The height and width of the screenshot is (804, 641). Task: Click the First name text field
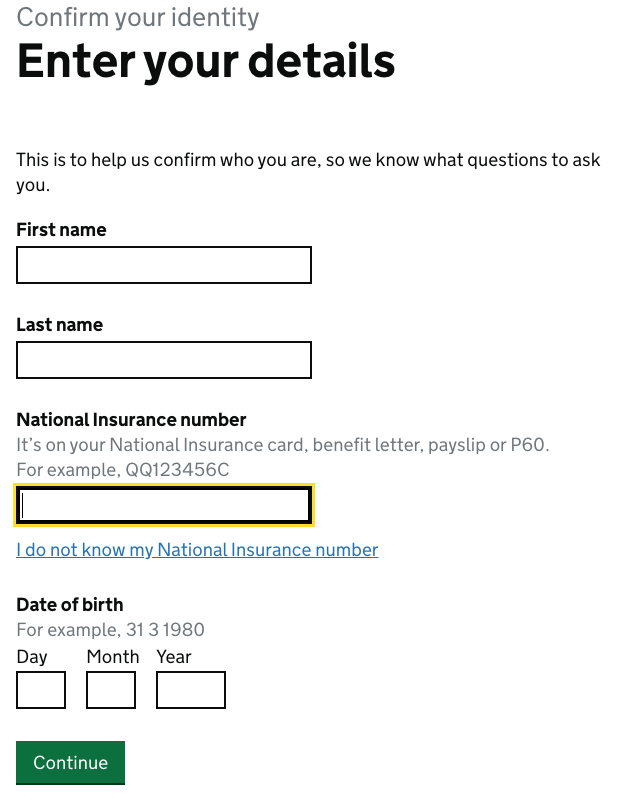tap(164, 265)
